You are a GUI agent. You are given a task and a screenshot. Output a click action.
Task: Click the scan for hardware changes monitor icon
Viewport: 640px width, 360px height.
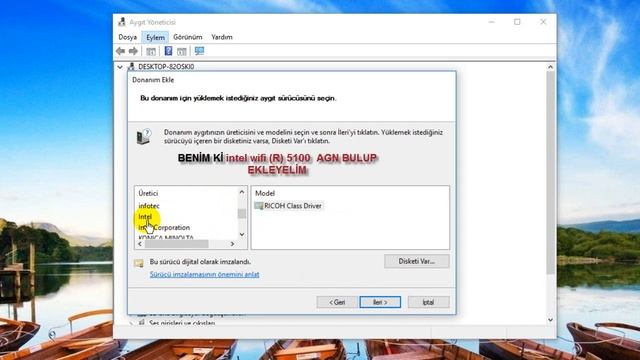pos(199,51)
